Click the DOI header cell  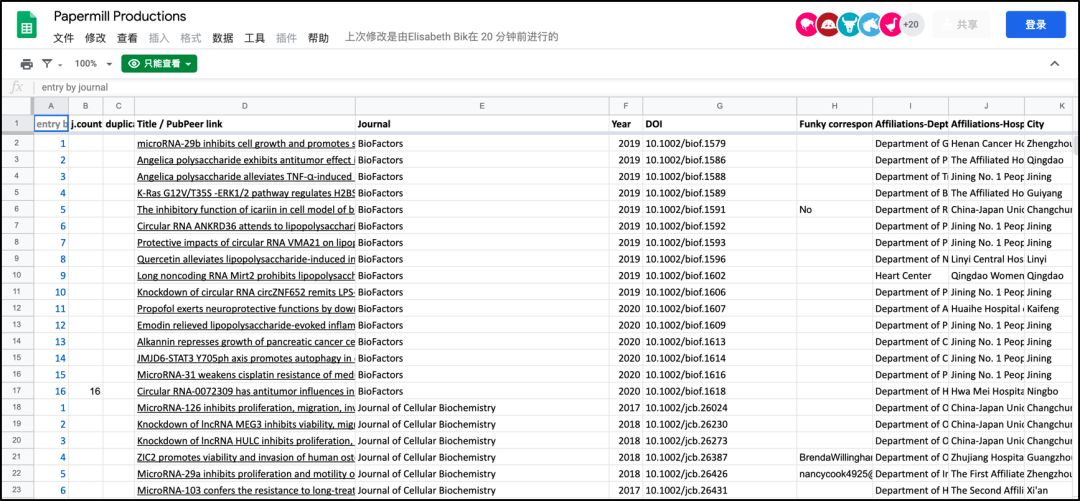[x=720, y=125]
